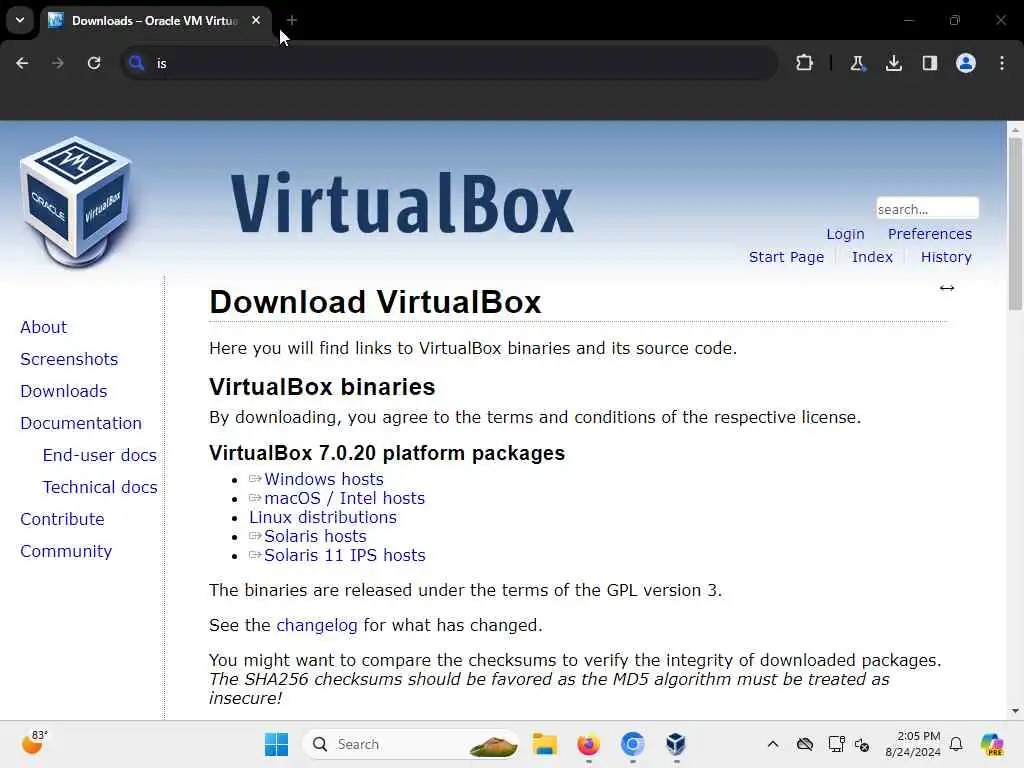Image resolution: width=1024 pixels, height=768 pixels.
Task: Open the History page link
Action: coord(946,257)
